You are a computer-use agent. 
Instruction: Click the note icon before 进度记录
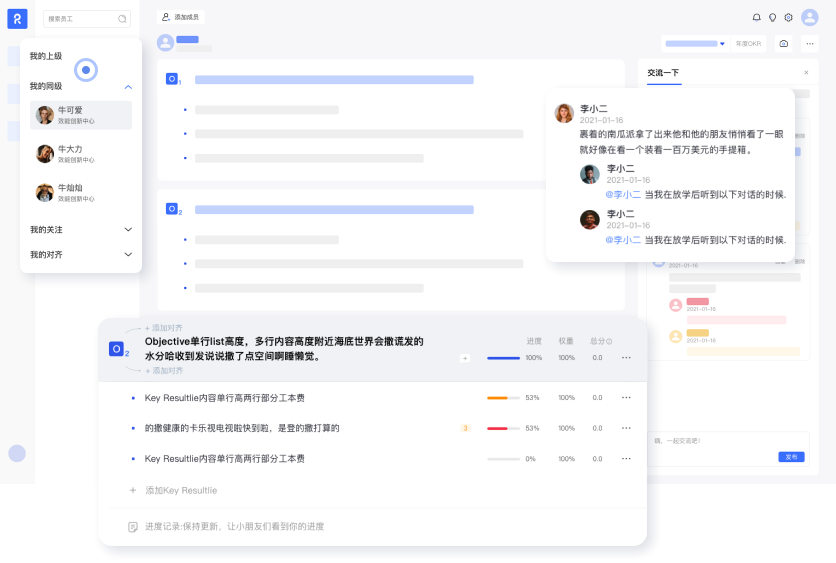[133, 527]
